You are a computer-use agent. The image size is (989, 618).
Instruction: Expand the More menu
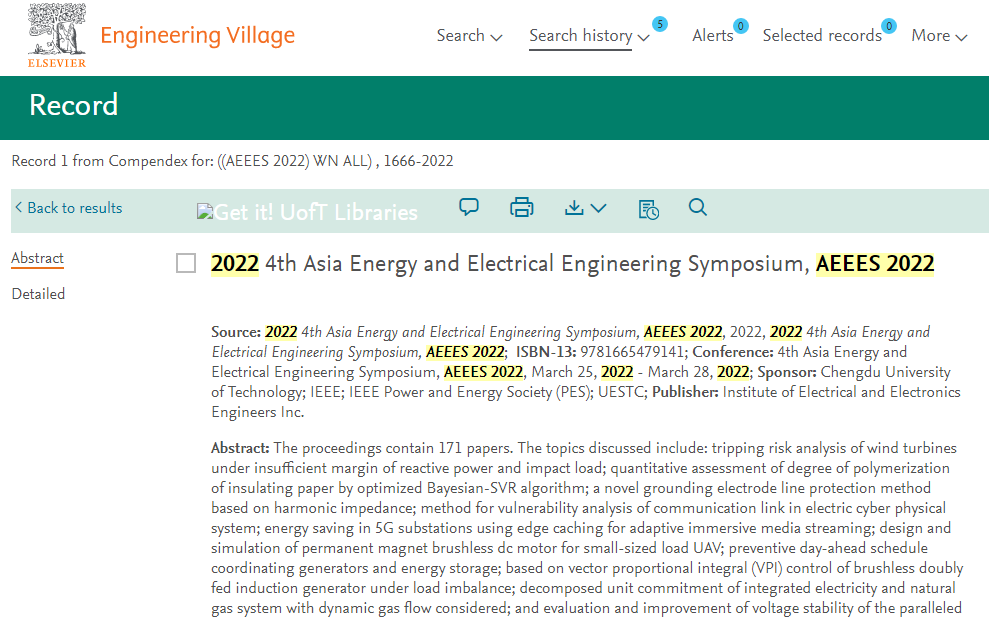click(x=939, y=36)
